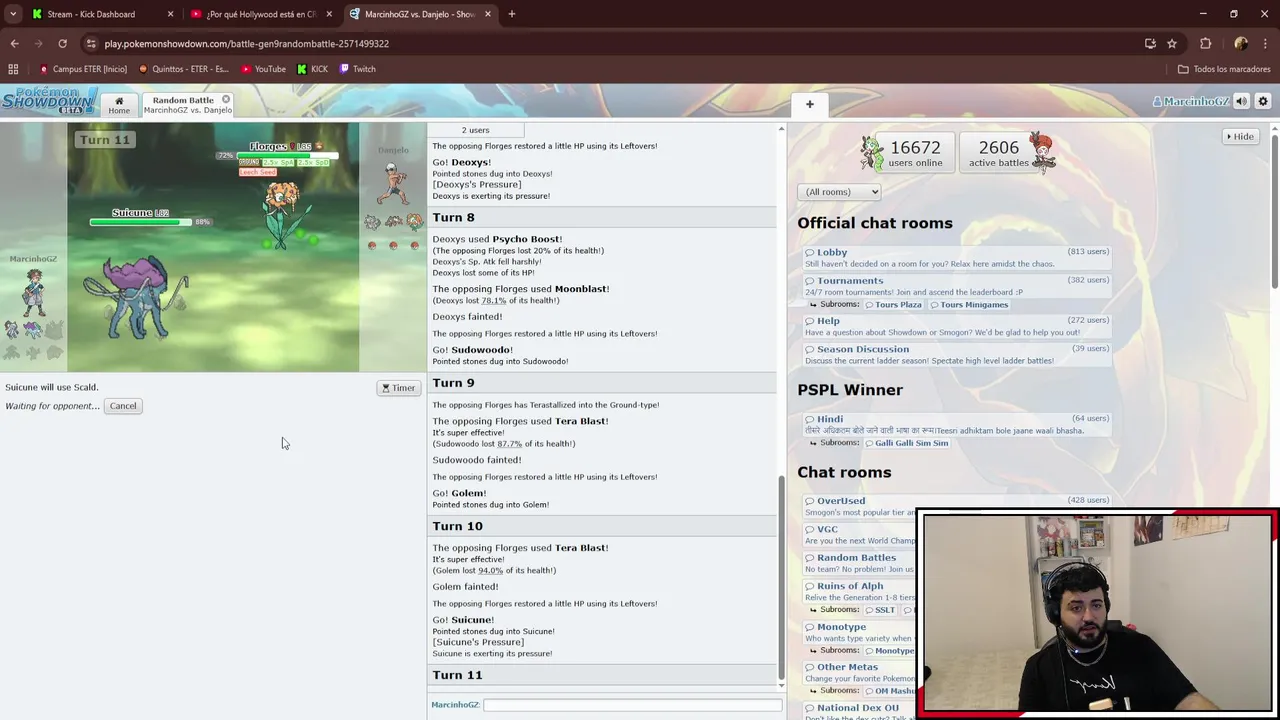Click opposing Florges' HP bar
The height and width of the screenshot is (720, 1280).
coord(287,156)
